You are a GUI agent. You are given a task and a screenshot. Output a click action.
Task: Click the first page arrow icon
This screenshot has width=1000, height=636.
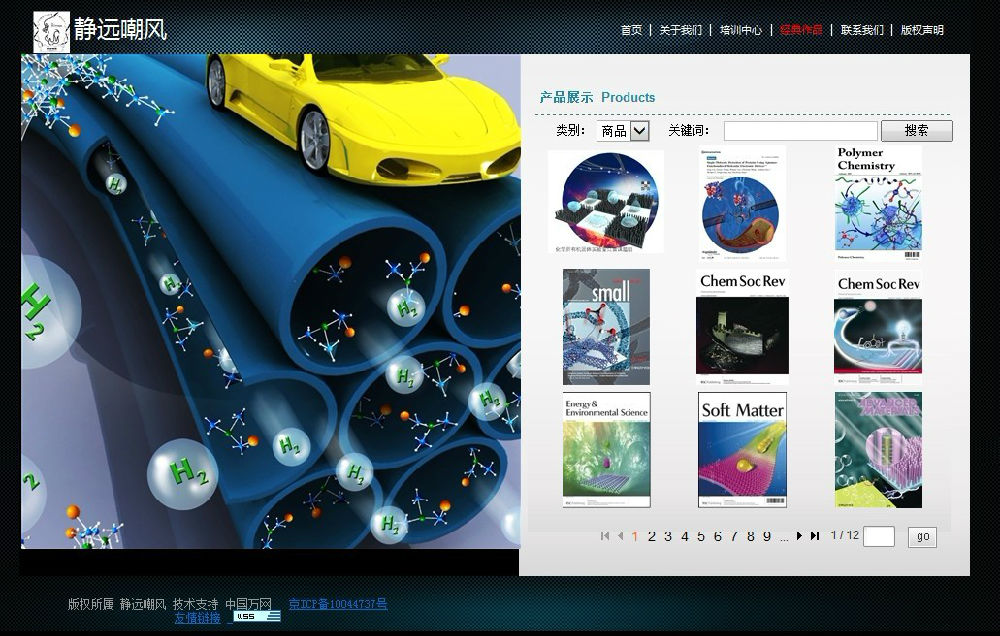point(605,537)
